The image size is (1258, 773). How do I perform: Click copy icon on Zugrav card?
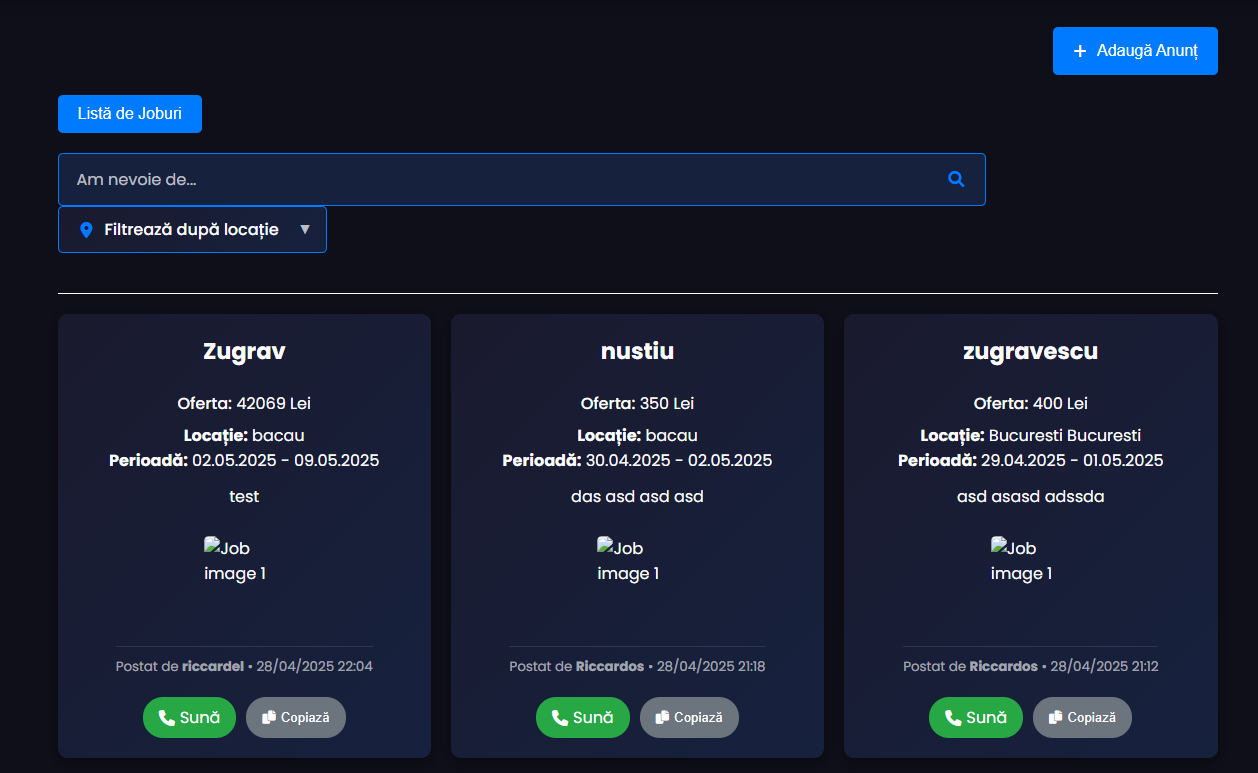click(x=268, y=718)
